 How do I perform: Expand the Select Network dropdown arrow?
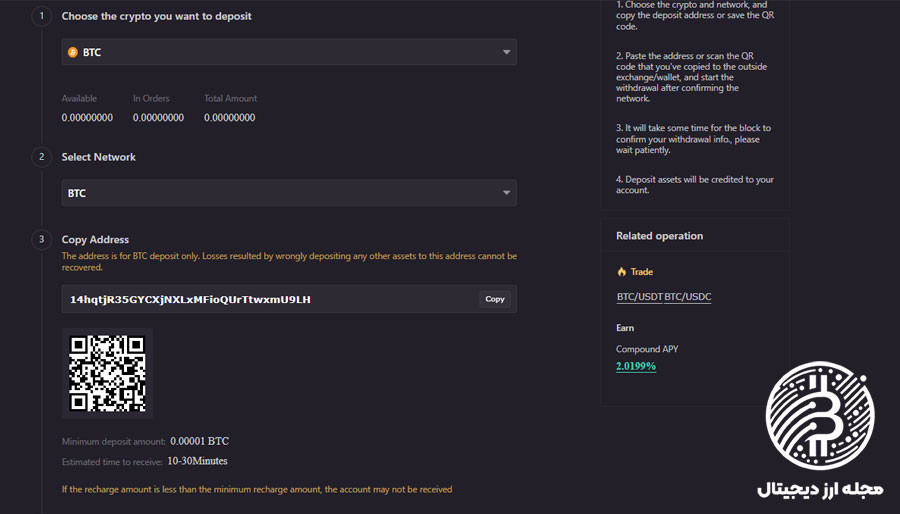coord(506,193)
